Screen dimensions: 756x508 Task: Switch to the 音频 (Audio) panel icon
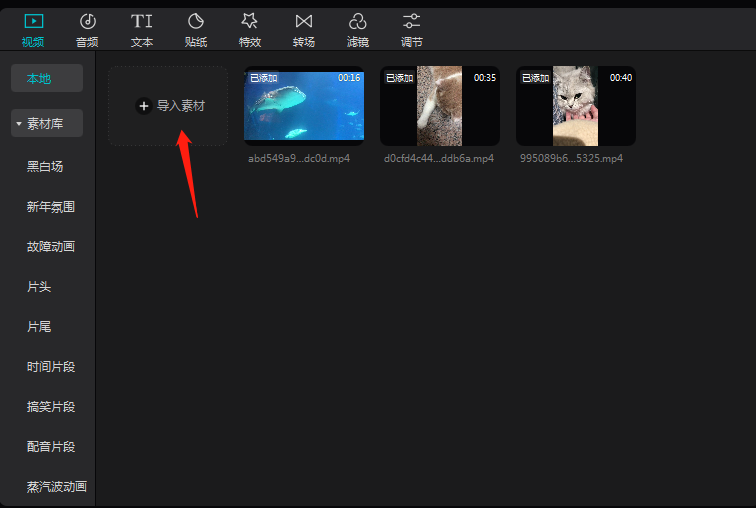[87, 22]
